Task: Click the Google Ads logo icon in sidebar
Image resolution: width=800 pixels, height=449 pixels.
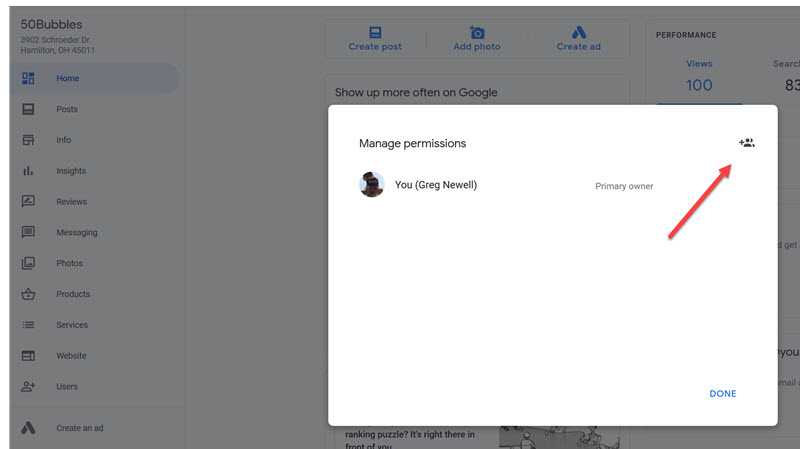Action: (28, 428)
